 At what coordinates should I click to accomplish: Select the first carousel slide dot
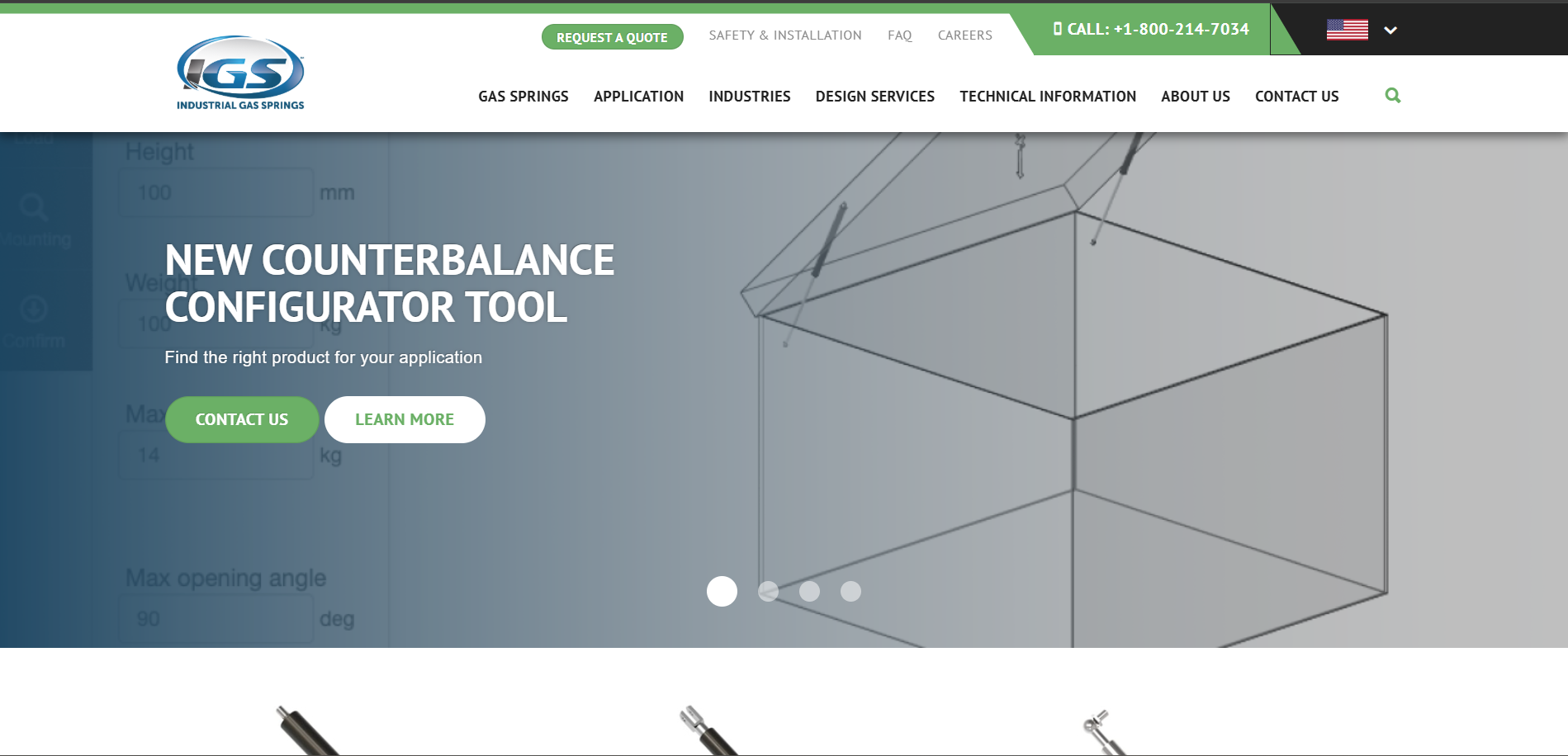[x=722, y=591]
